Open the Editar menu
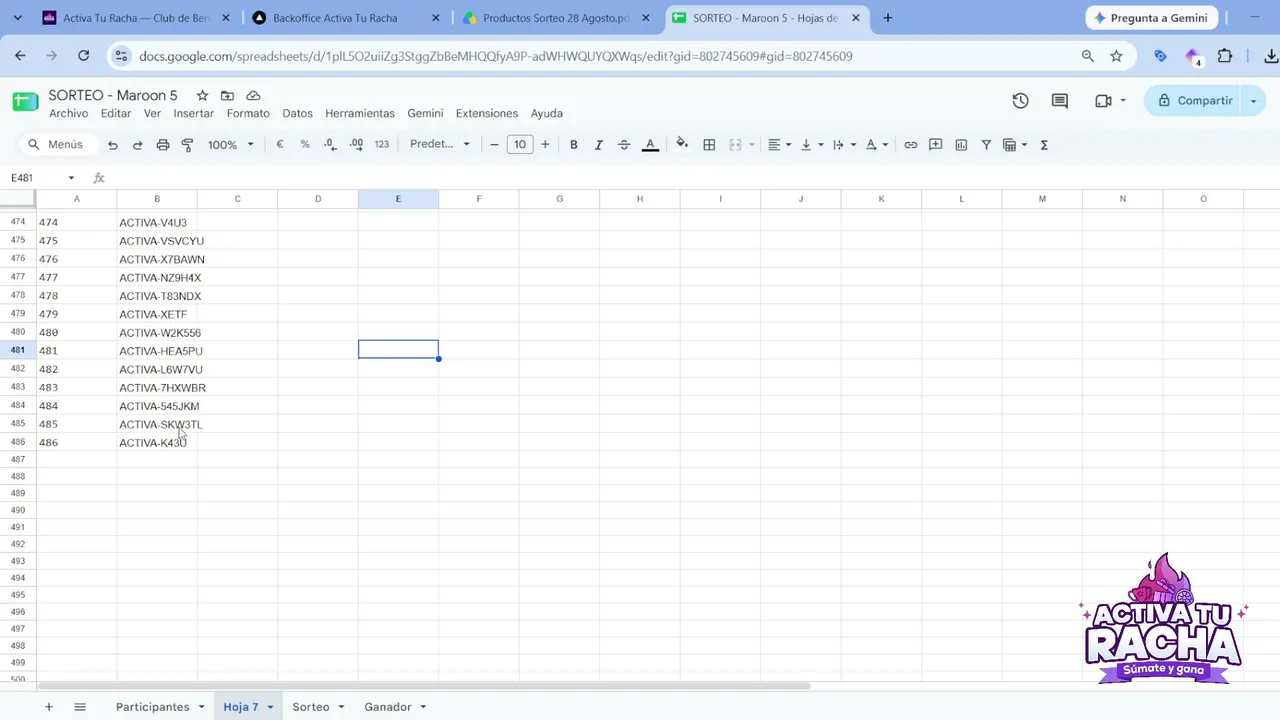Screen dimensions: 1280x720 (x=116, y=113)
